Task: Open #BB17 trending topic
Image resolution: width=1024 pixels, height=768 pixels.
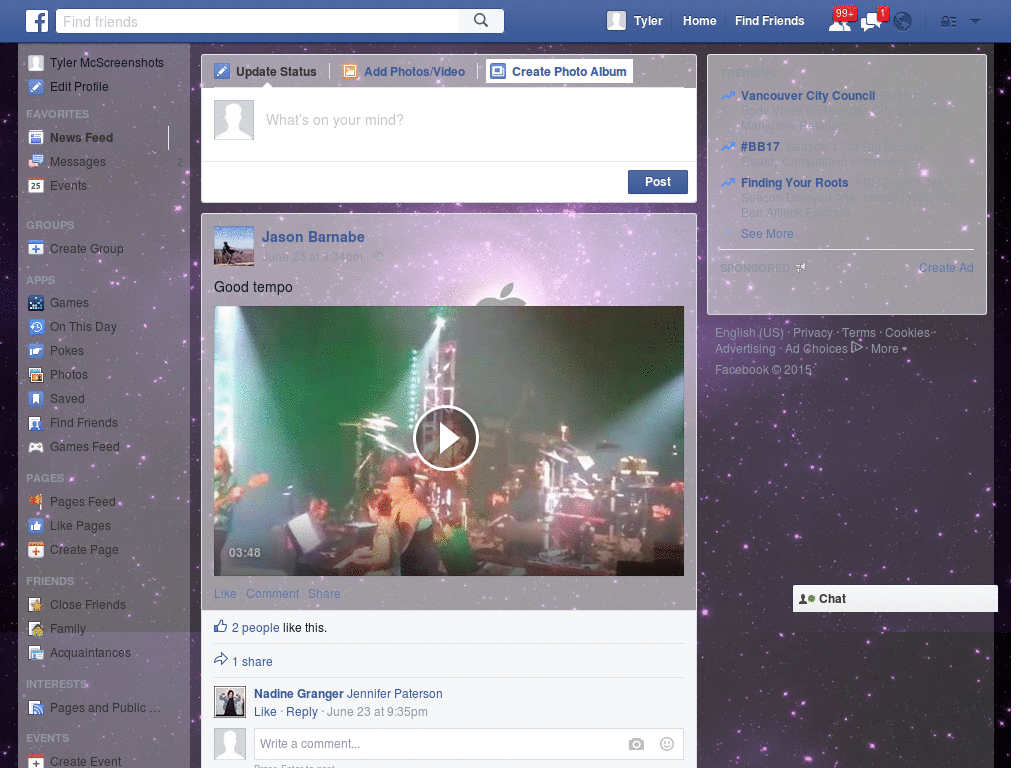Action: [x=760, y=147]
